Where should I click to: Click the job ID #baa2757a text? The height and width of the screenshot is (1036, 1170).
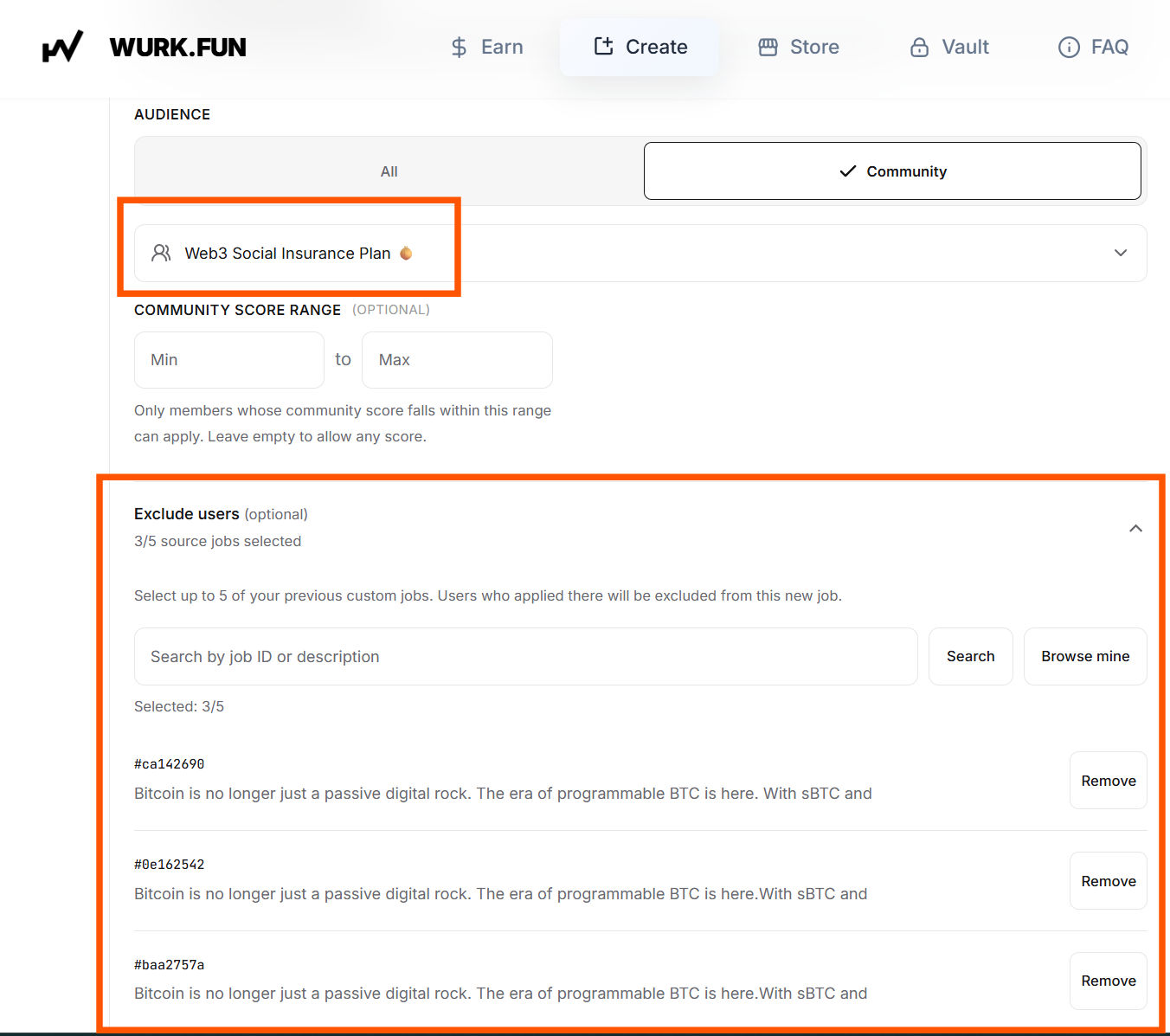coord(170,965)
